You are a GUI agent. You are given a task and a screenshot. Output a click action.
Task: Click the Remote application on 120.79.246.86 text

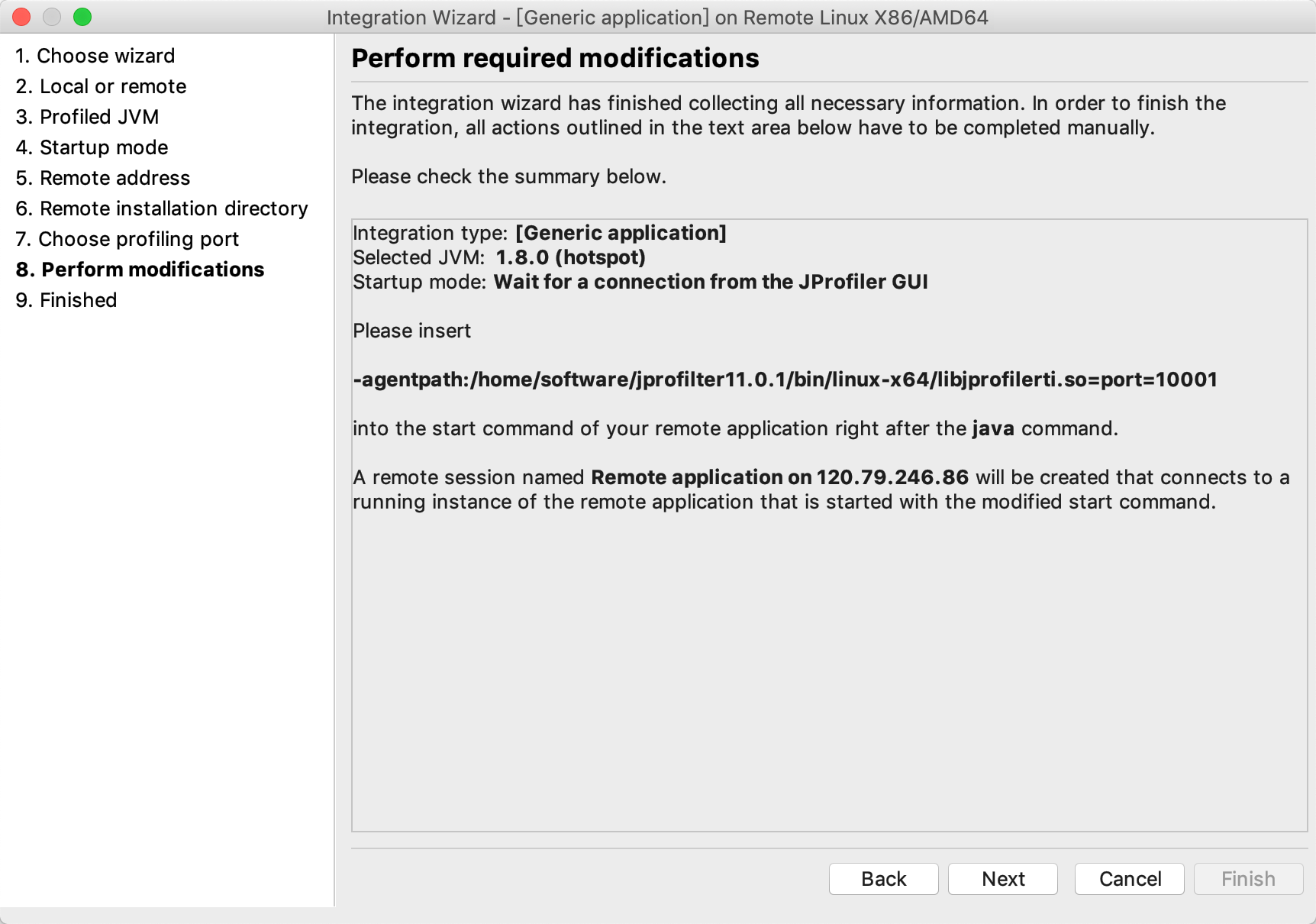tap(779, 477)
